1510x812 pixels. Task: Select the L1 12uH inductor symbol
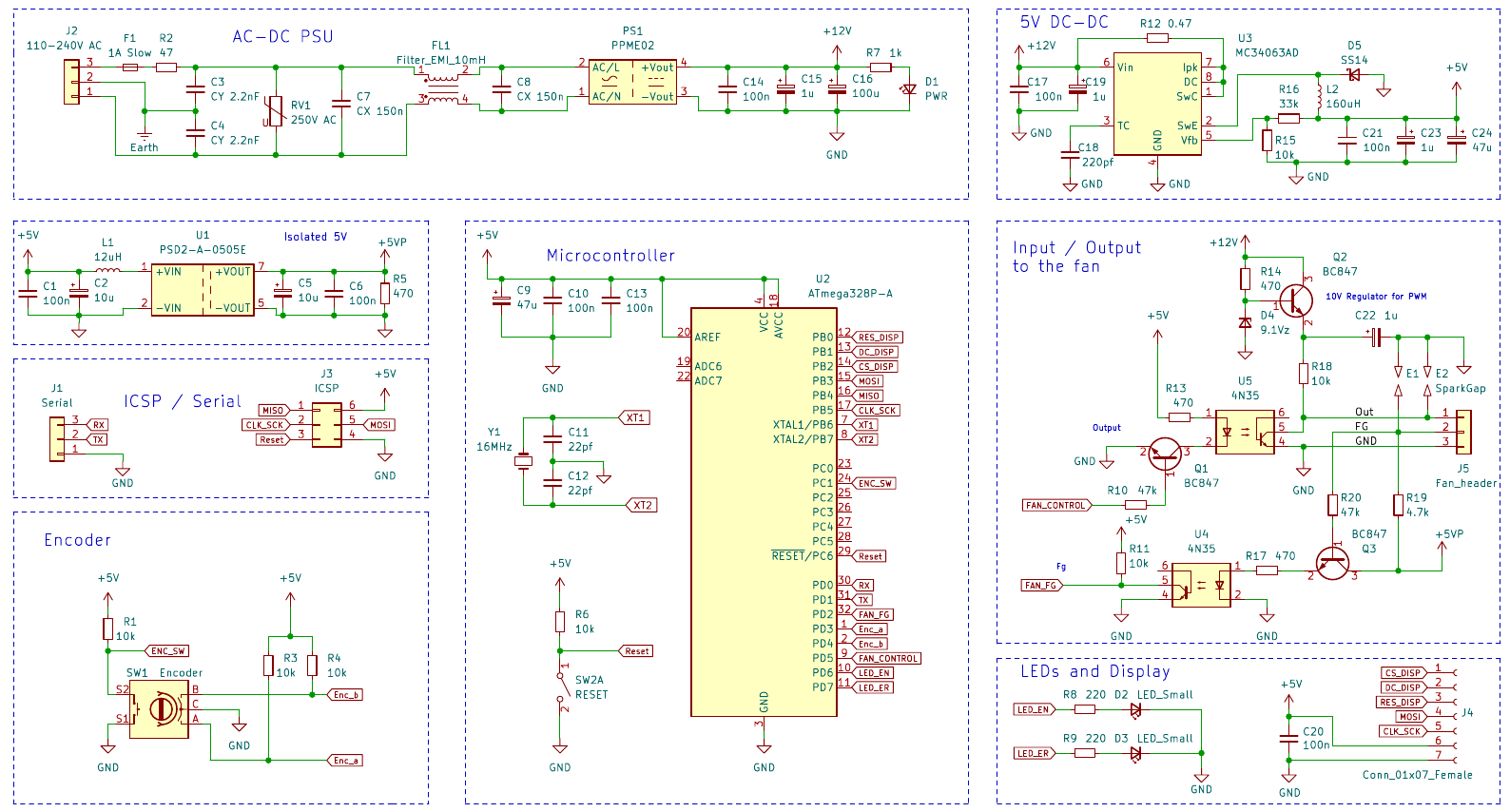pyautogui.click(x=107, y=270)
